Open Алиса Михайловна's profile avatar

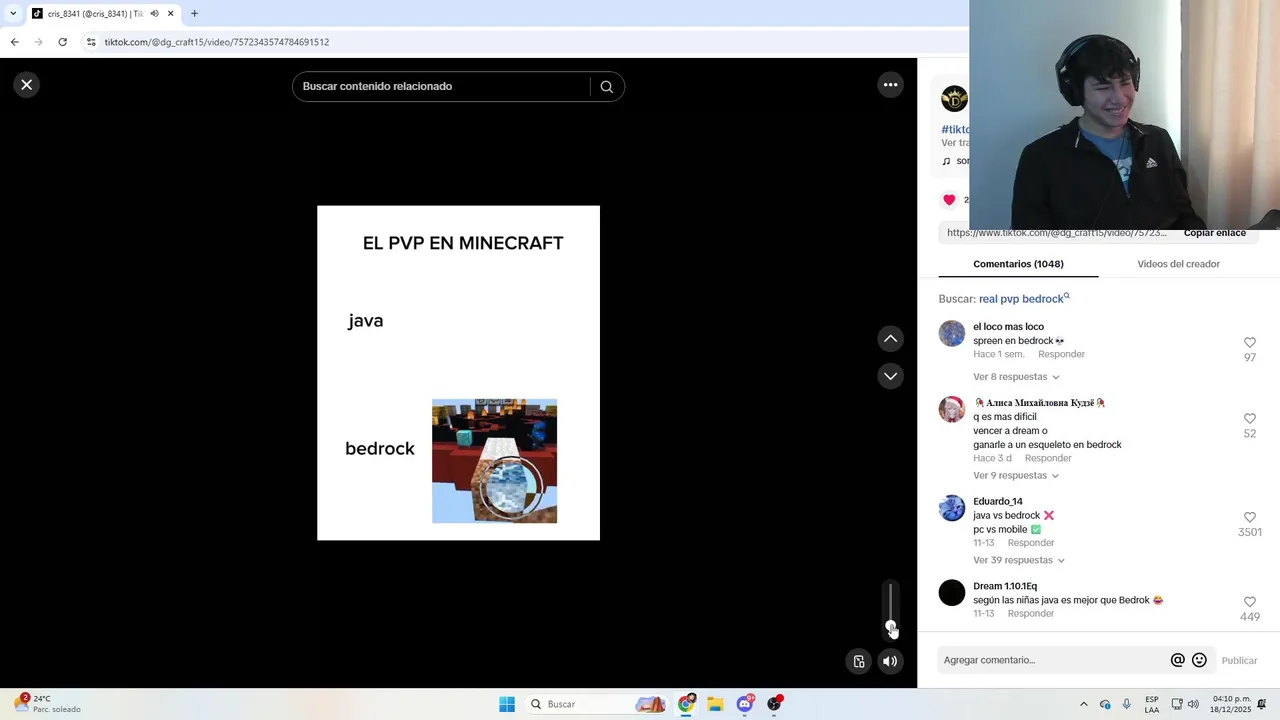pos(952,409)
